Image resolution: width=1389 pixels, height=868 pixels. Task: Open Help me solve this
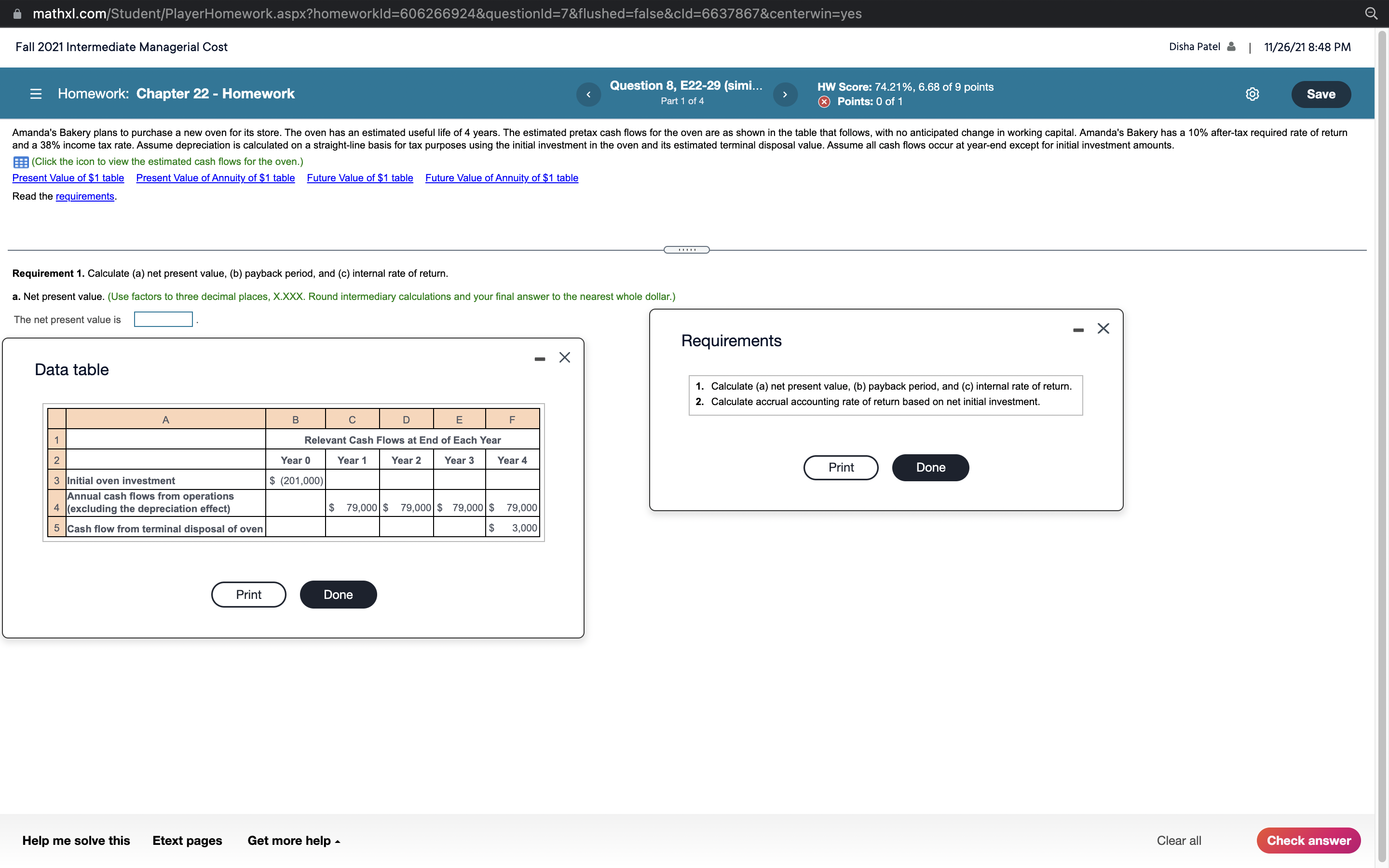76,840
